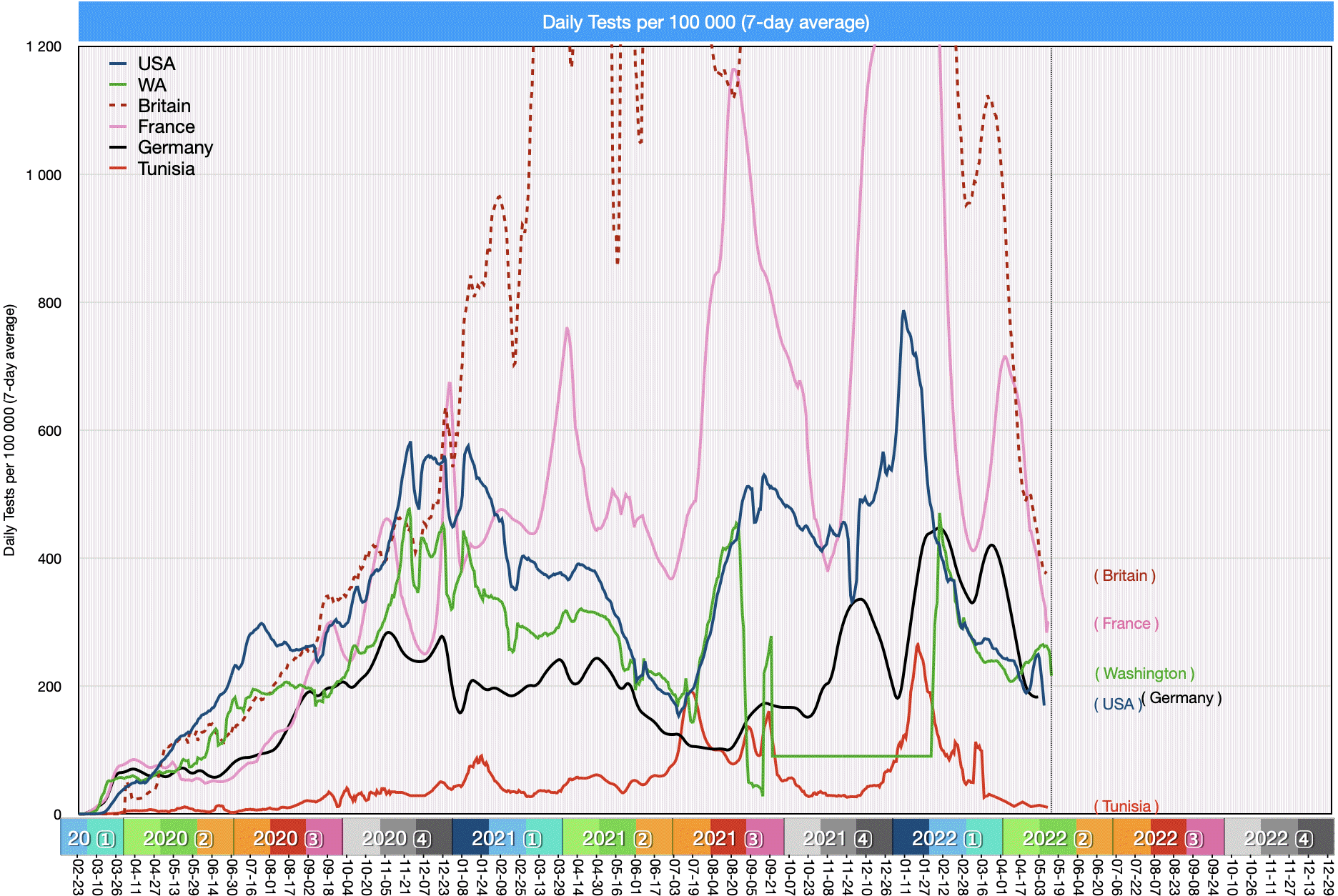This screenshot has width=1338, height=896.
Task: Click the vertical y-axis title text
Action: click(x=10, y=430)
